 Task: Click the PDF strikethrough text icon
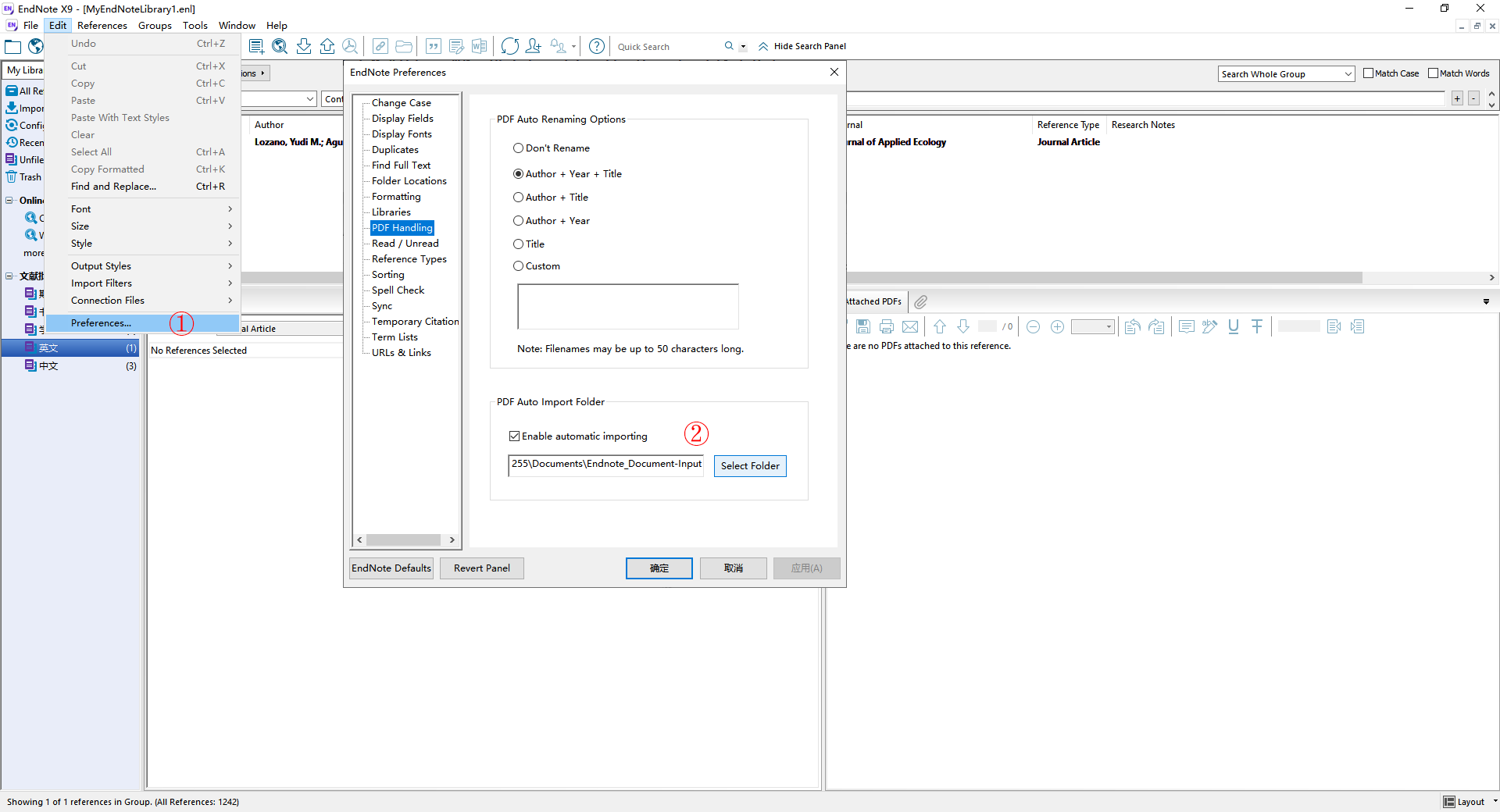pos(1257,326)
